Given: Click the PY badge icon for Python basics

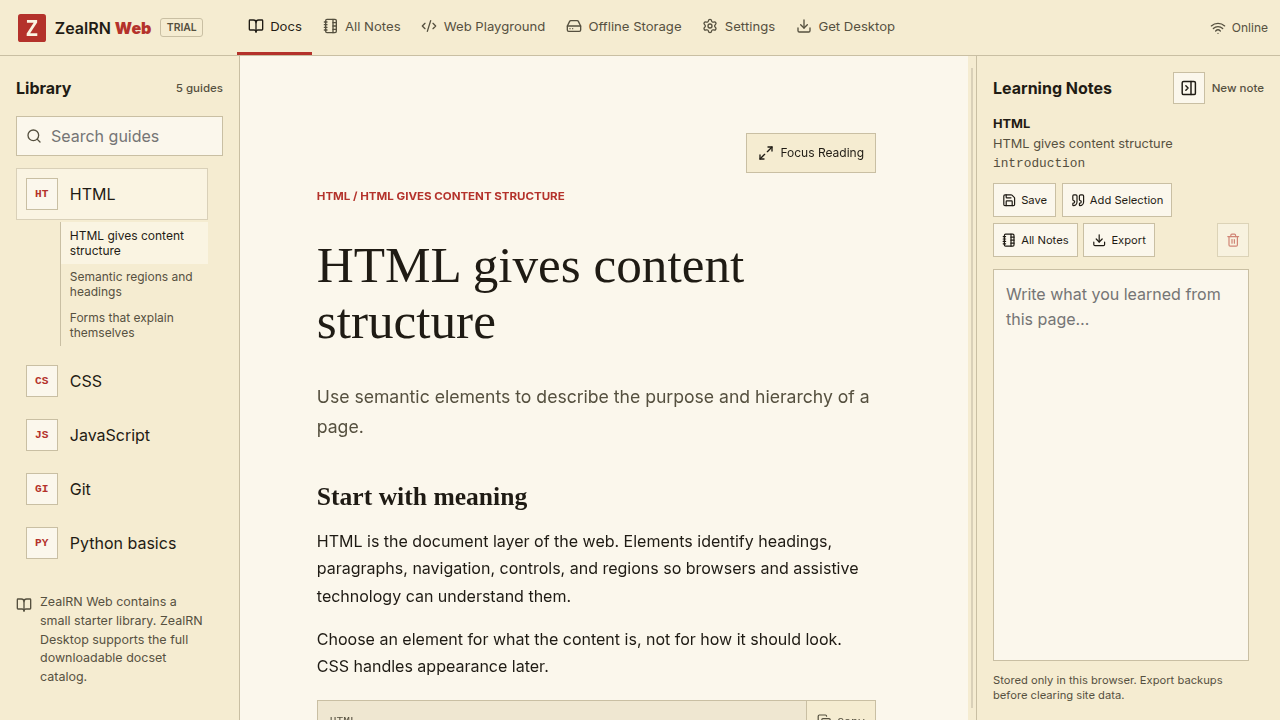Looking at the screenshot, I should click(x=42, y=543).
